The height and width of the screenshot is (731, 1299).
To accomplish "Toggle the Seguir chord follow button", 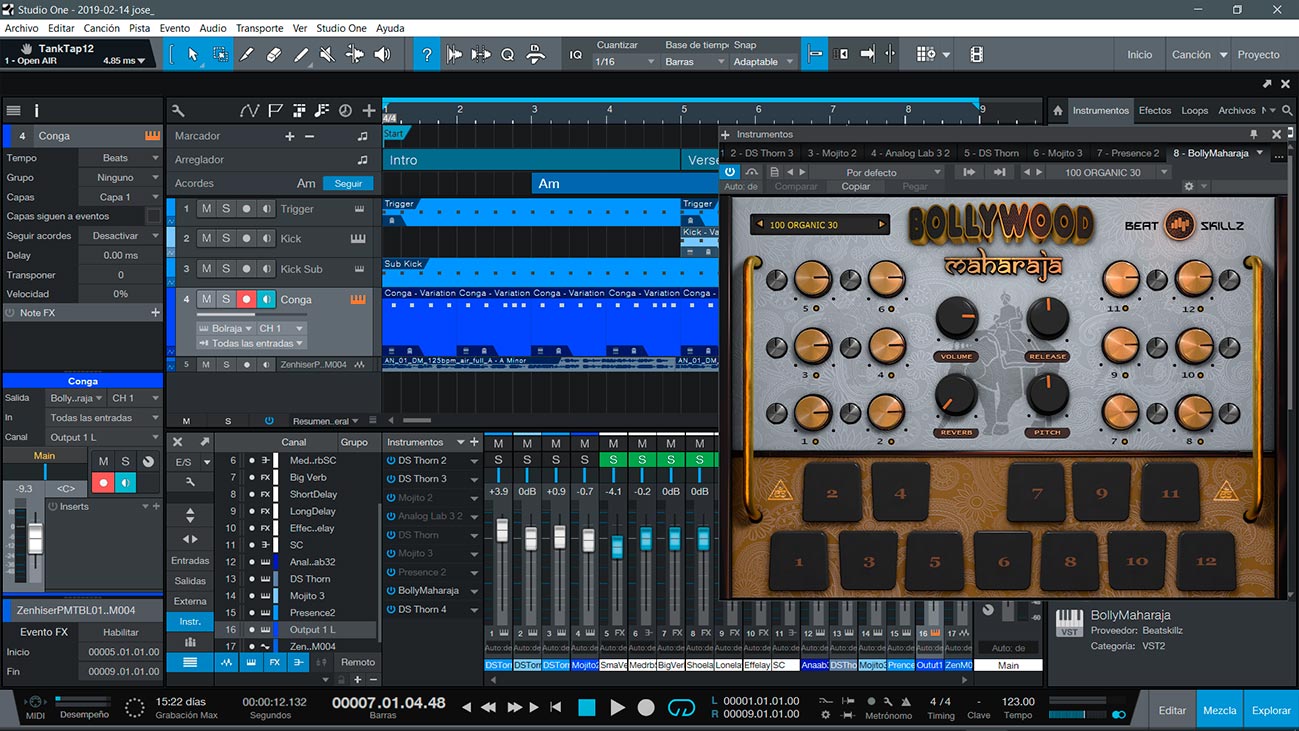I will click(348, 184).
